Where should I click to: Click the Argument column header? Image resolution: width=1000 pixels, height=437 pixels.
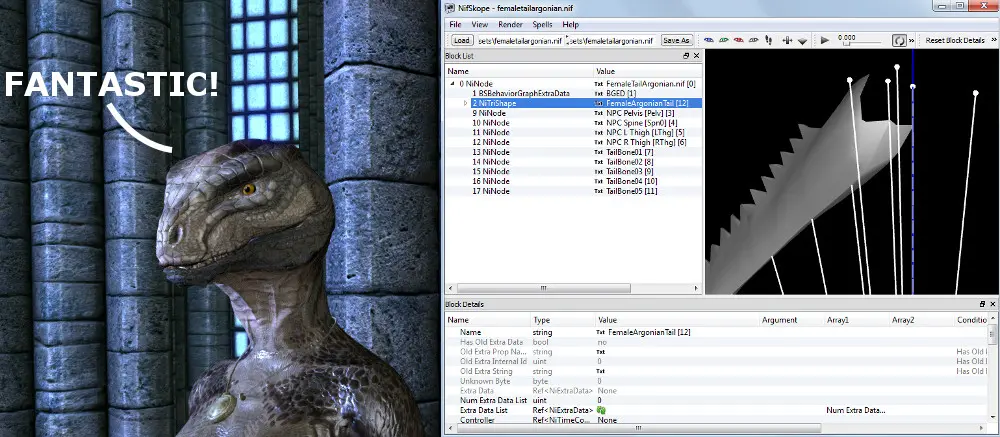point(791,320)
